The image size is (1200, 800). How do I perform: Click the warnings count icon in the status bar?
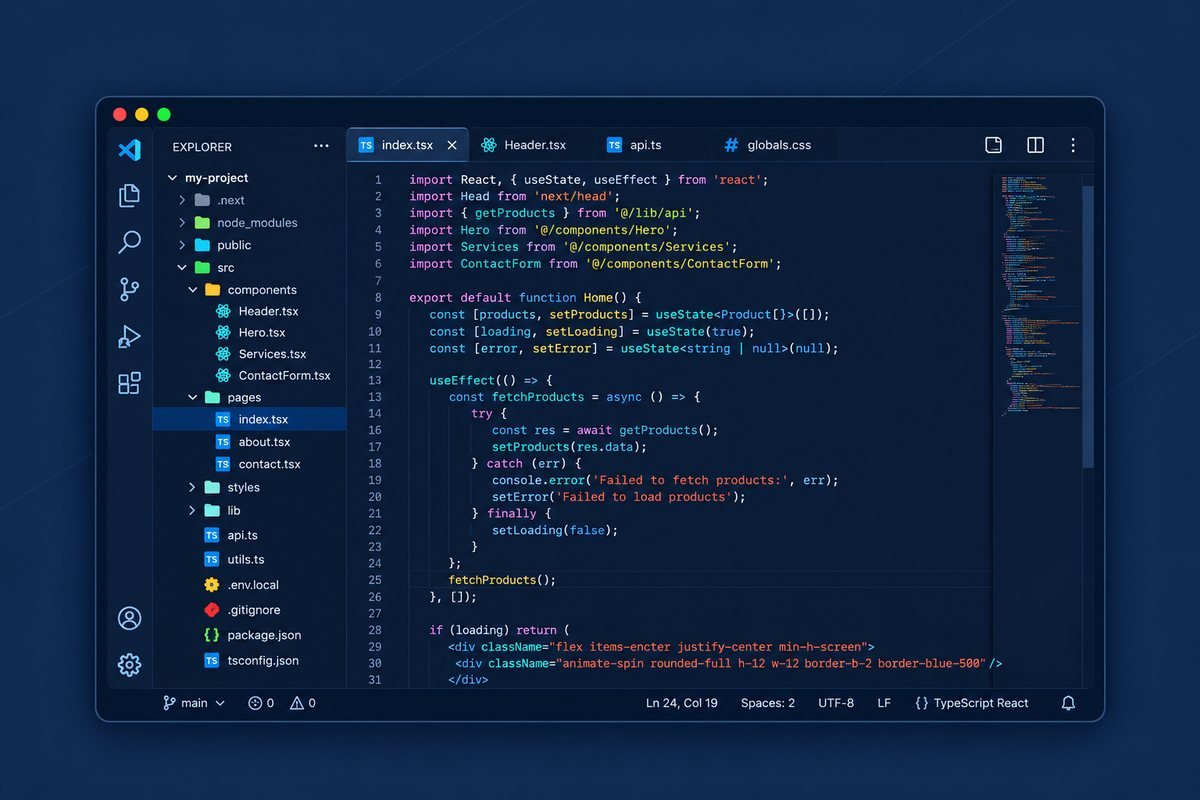[x=297, y=703]
